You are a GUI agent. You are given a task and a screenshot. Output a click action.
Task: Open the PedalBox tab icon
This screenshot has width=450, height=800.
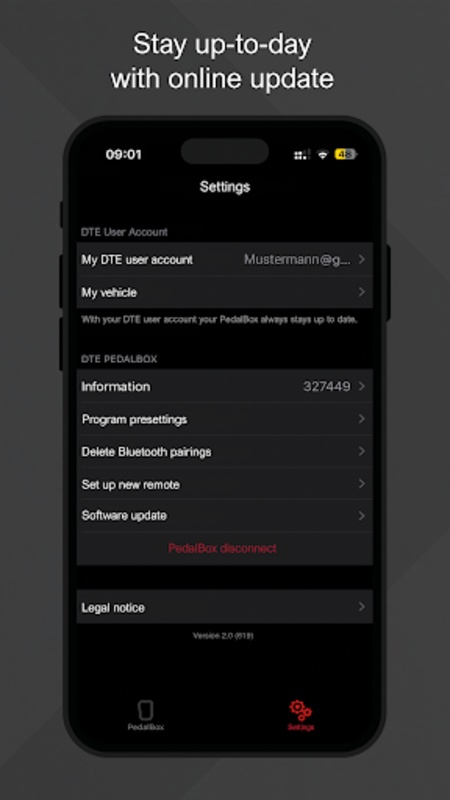[x=145, y=710]
